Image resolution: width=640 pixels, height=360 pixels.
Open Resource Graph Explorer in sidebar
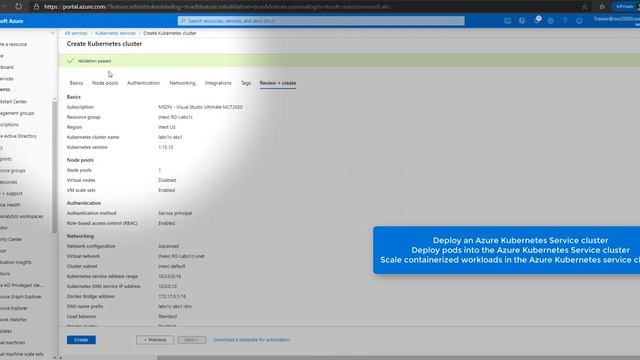tap(21, 297)
